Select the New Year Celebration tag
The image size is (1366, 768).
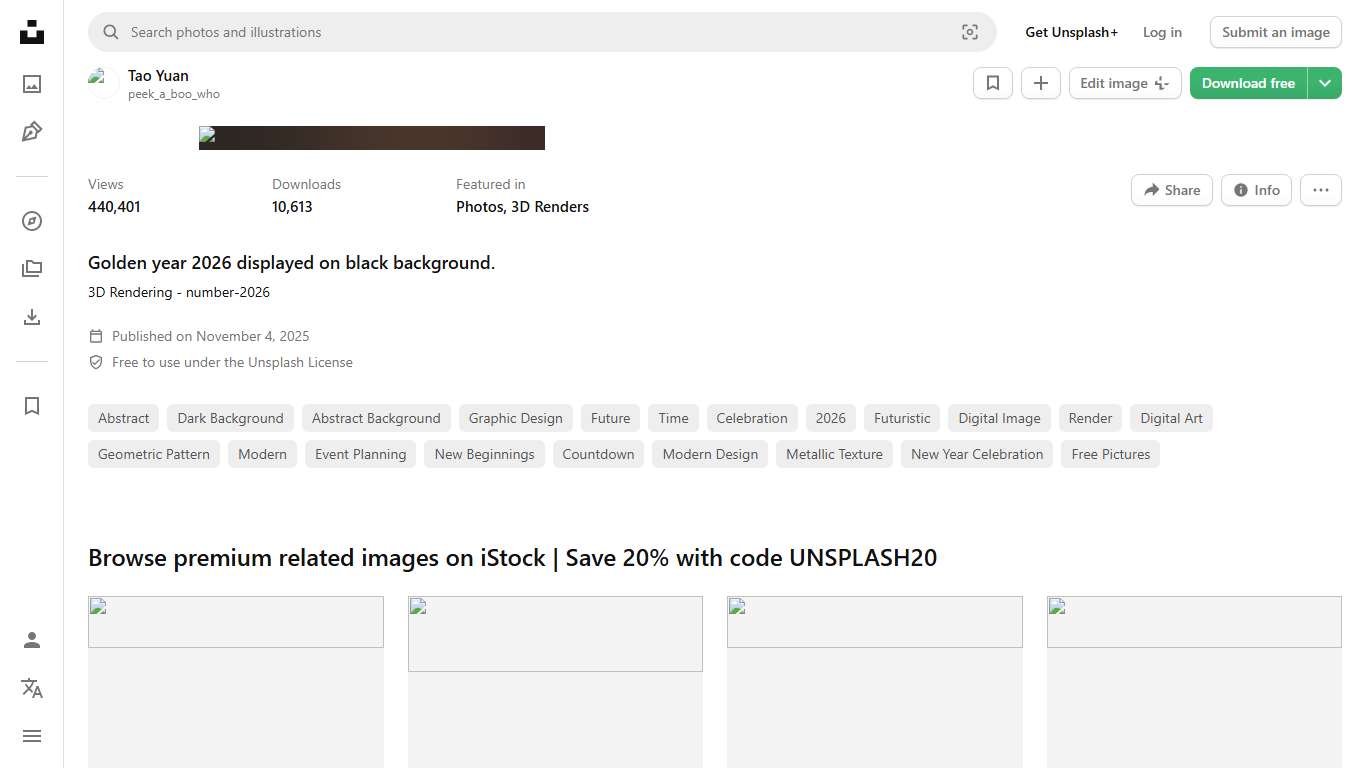[x=976, y=454]
